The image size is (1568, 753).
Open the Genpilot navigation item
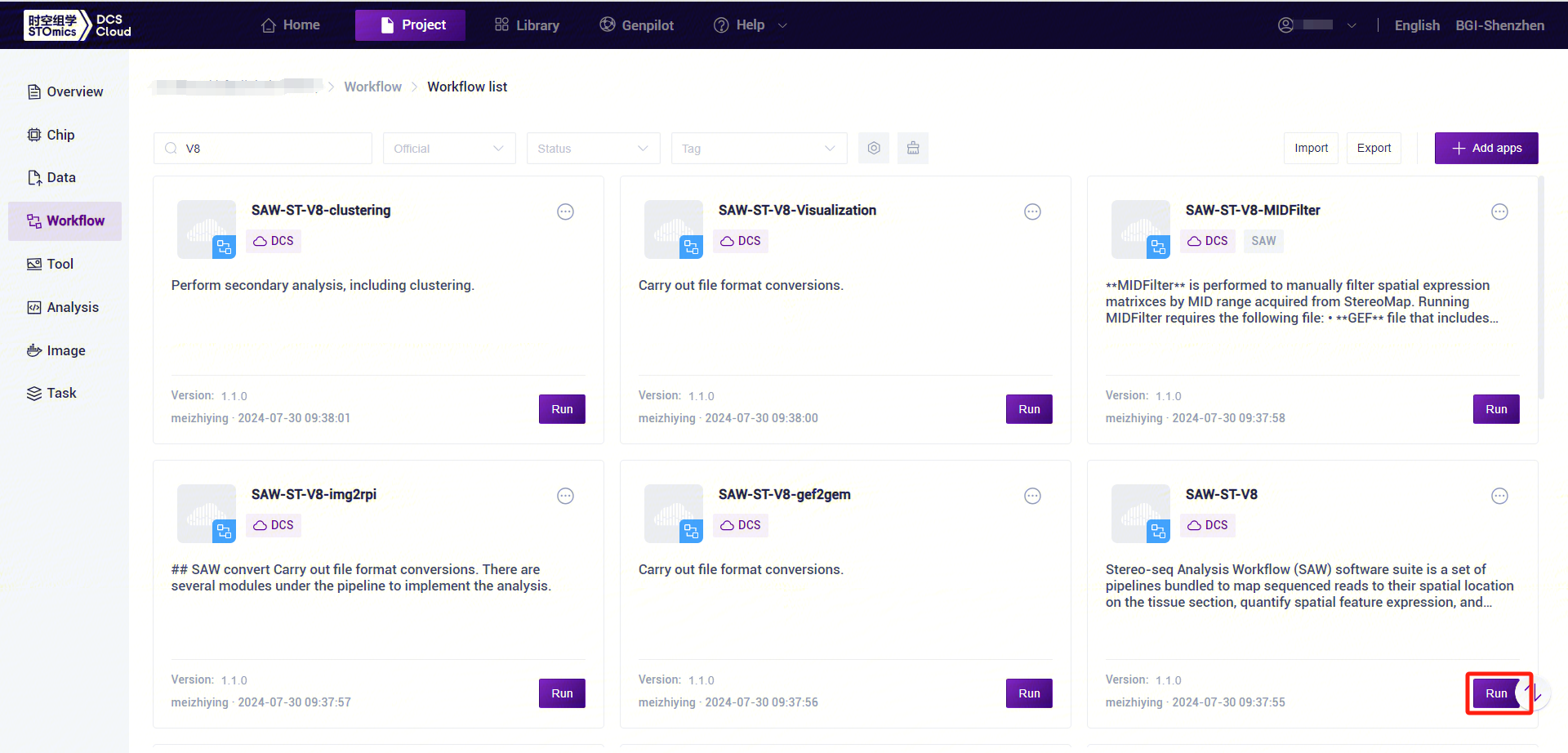637,25
